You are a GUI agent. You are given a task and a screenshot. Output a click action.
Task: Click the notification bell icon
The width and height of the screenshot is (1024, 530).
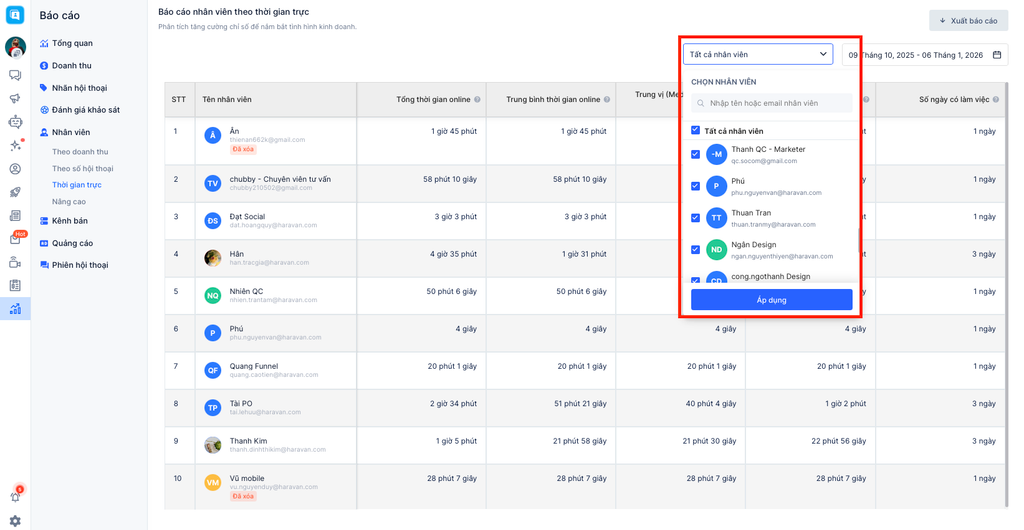(x=15, y=497)
